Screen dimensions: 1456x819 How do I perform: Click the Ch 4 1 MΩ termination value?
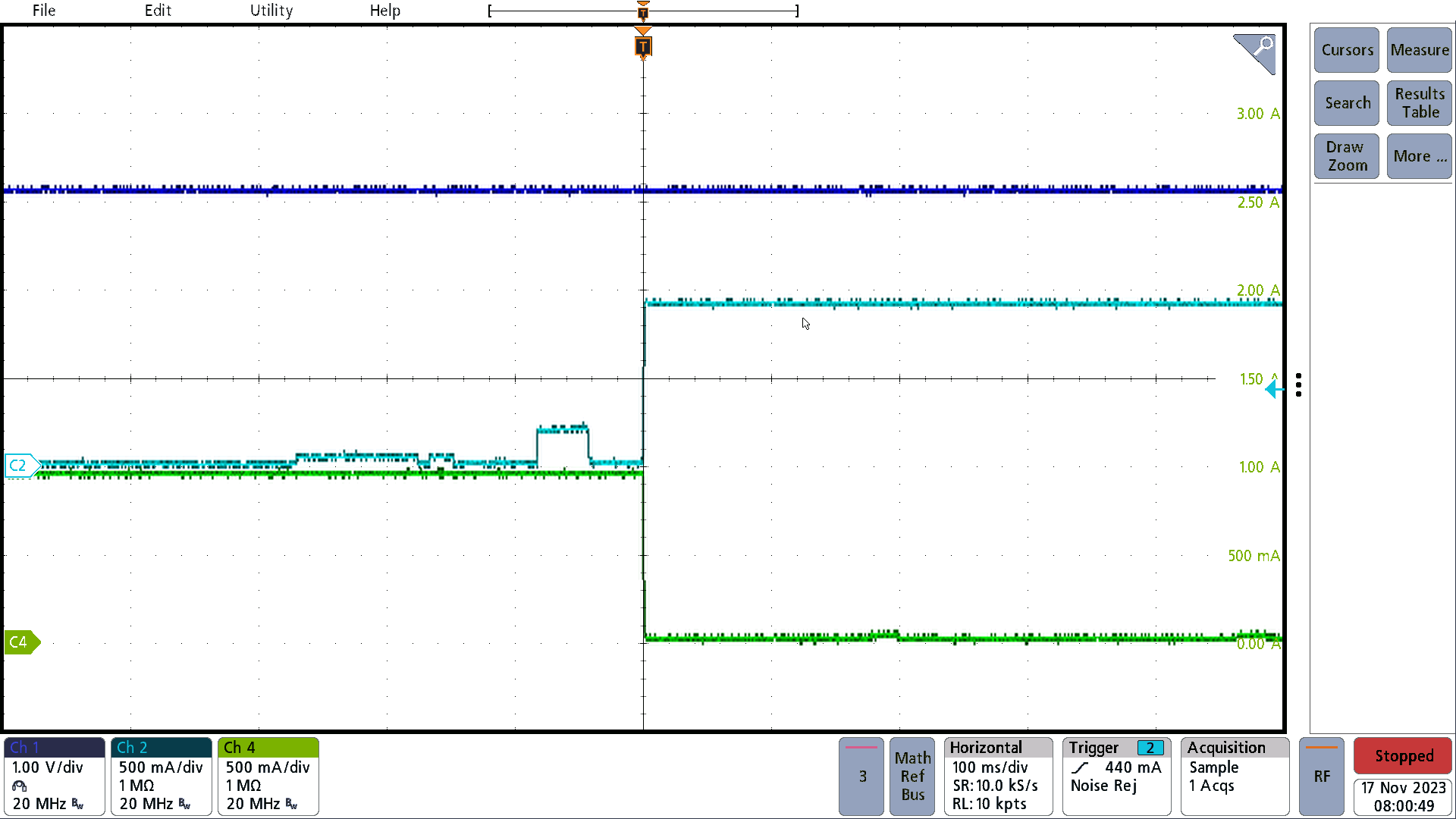[243, 786]
